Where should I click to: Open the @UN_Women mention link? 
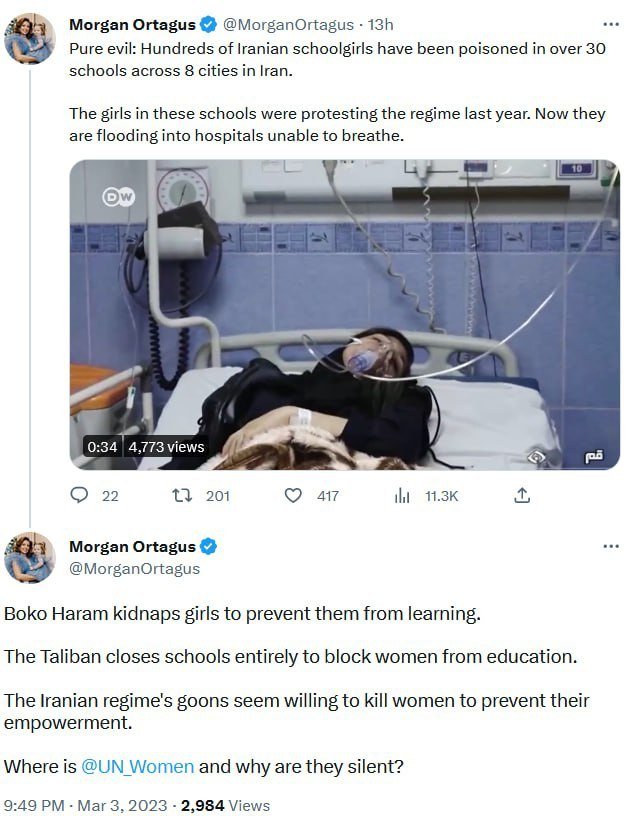(x=138, y=767)
